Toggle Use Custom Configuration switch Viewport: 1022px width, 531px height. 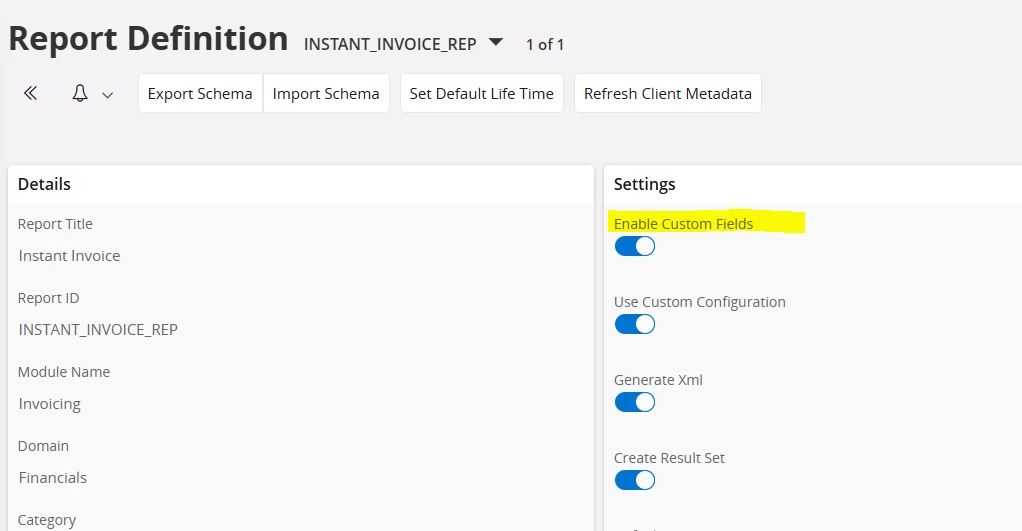(x=634, y=324)
